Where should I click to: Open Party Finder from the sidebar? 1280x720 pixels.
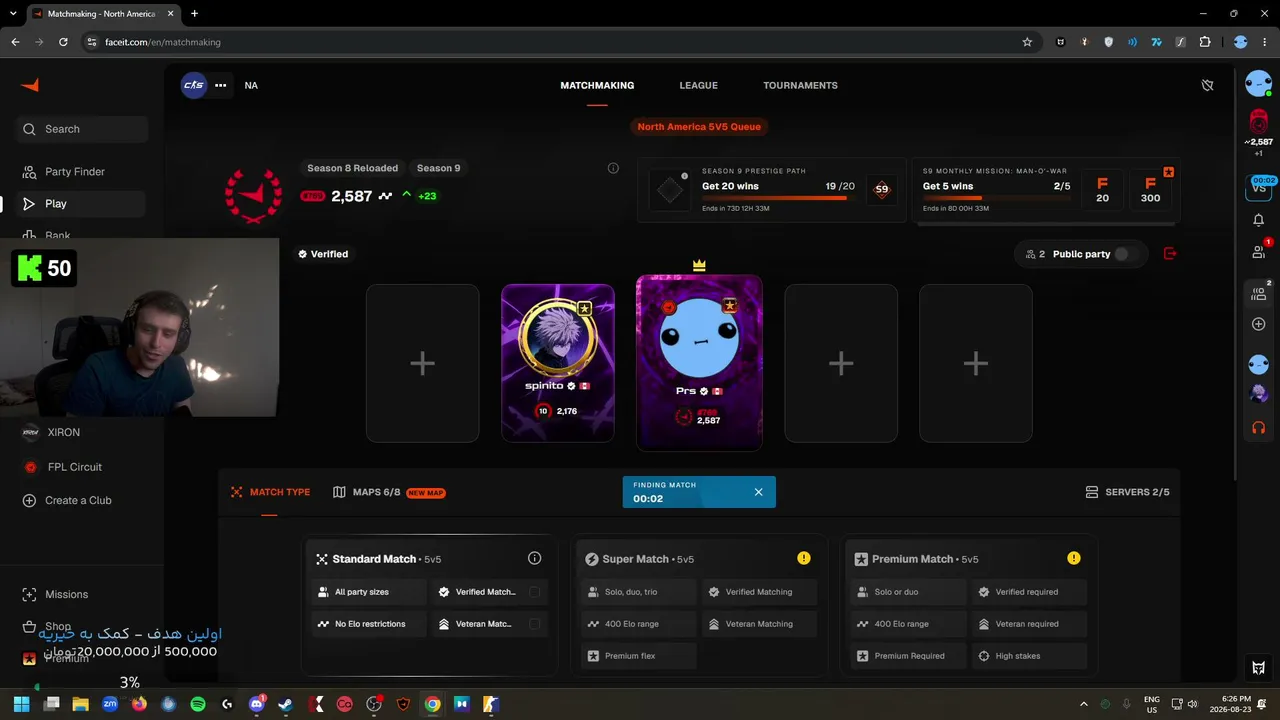(75, 172)
